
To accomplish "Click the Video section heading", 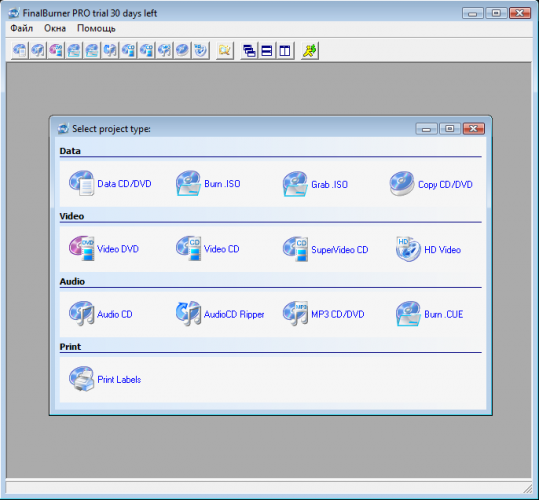I will pyautogui.click(x=72, y=216).
